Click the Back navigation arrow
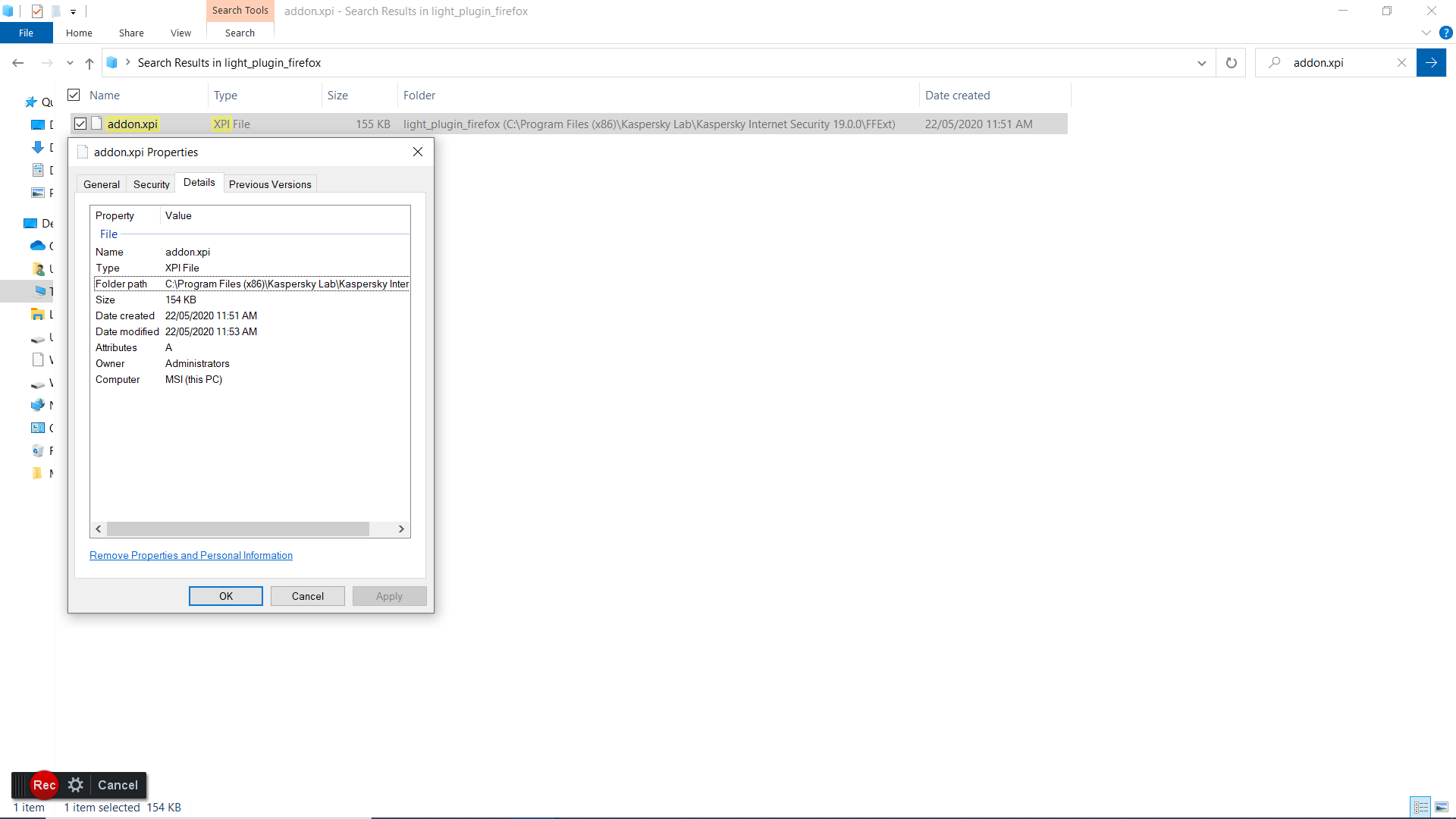1456x819 pixels. [x=18, y=63]
